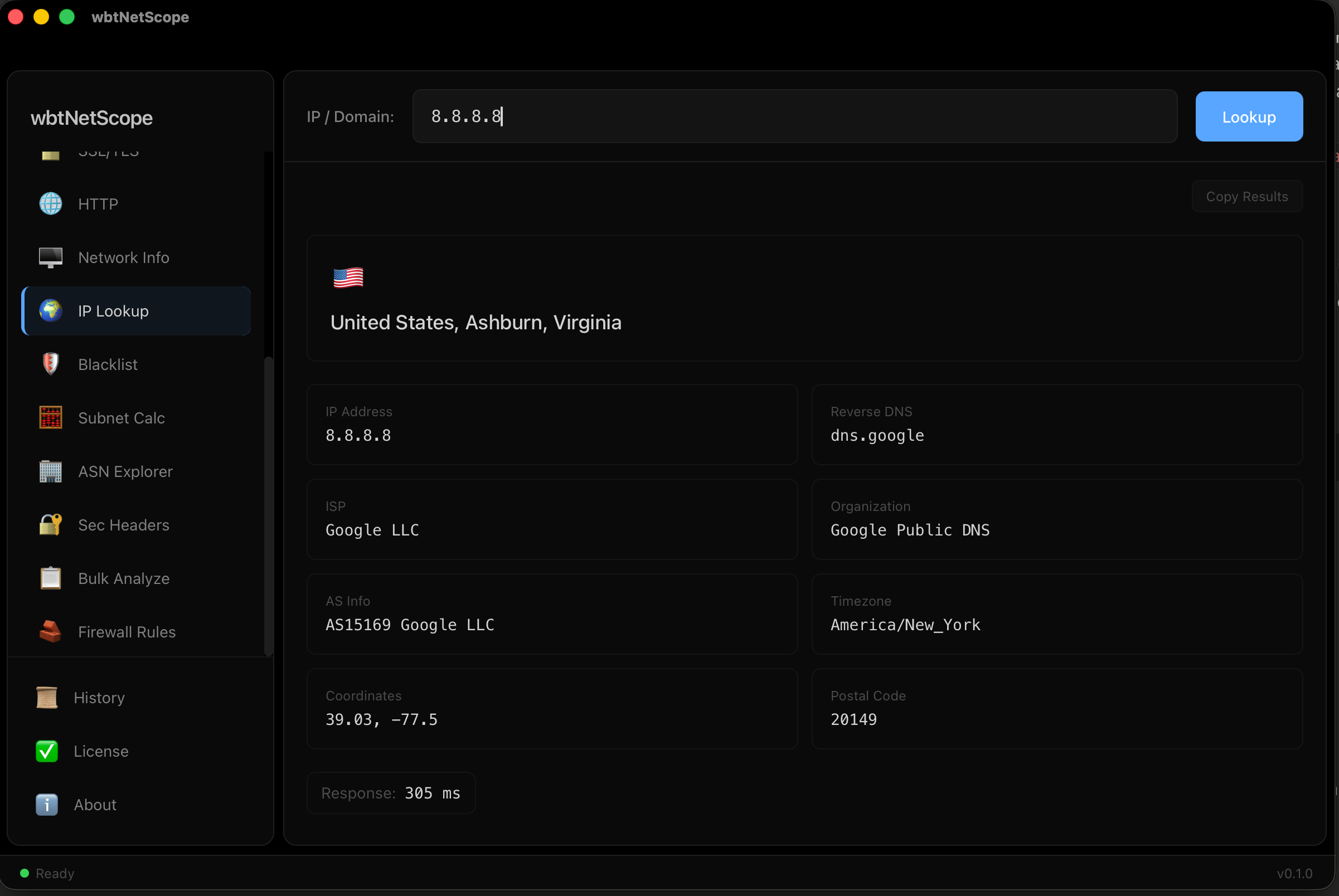
Task: Click the green maximize traffic light
Action: 67,17
